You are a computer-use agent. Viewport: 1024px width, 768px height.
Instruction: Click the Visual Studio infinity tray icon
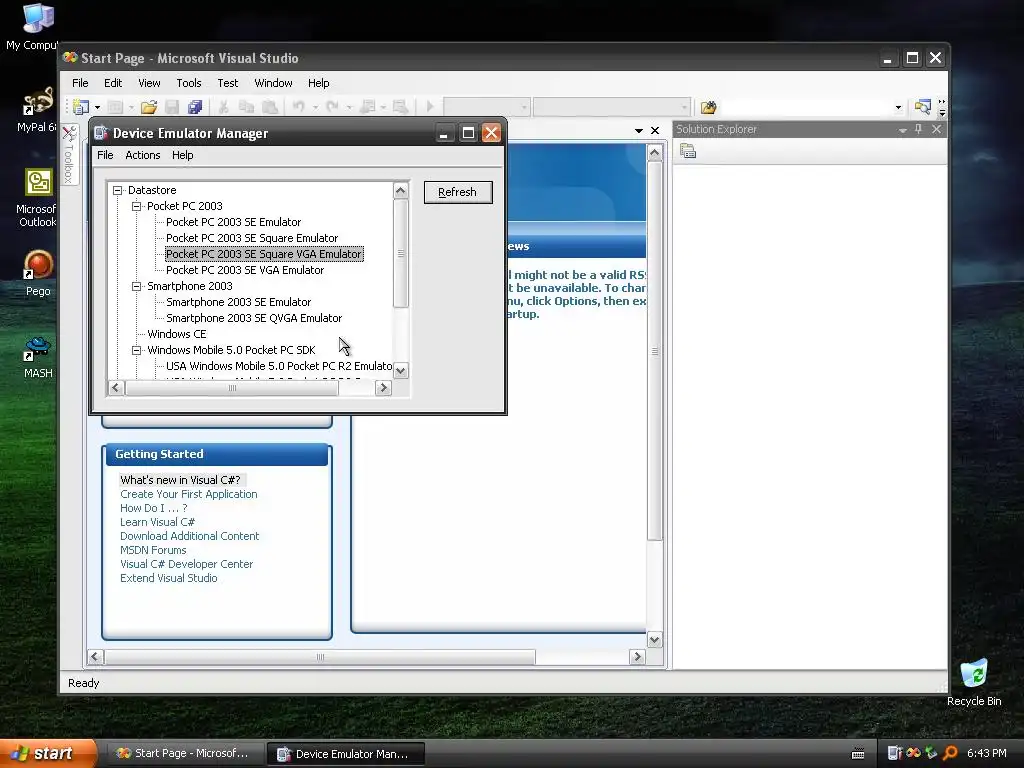tap(913, 753)
